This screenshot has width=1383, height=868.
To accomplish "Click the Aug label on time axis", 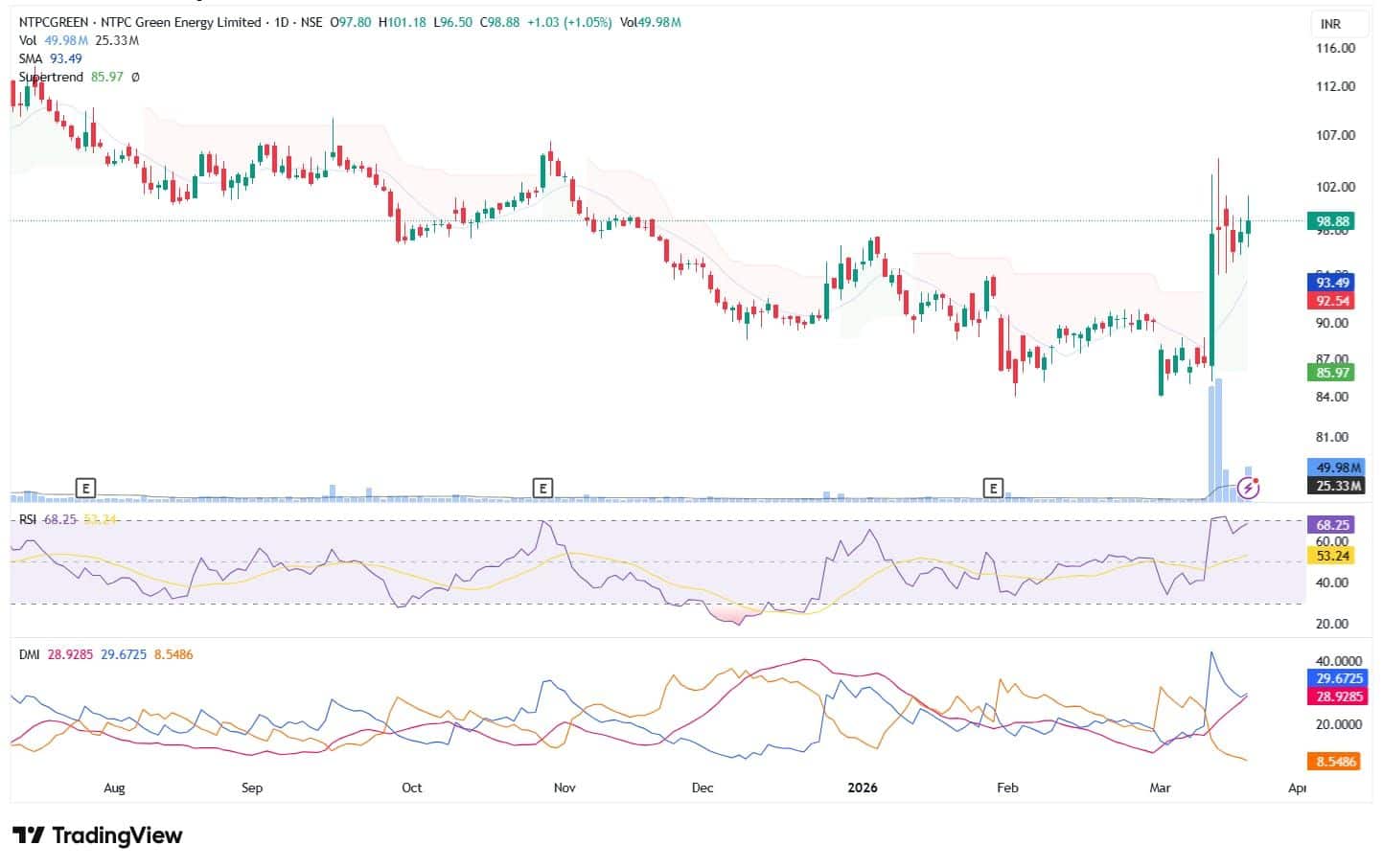I will 114,788.
